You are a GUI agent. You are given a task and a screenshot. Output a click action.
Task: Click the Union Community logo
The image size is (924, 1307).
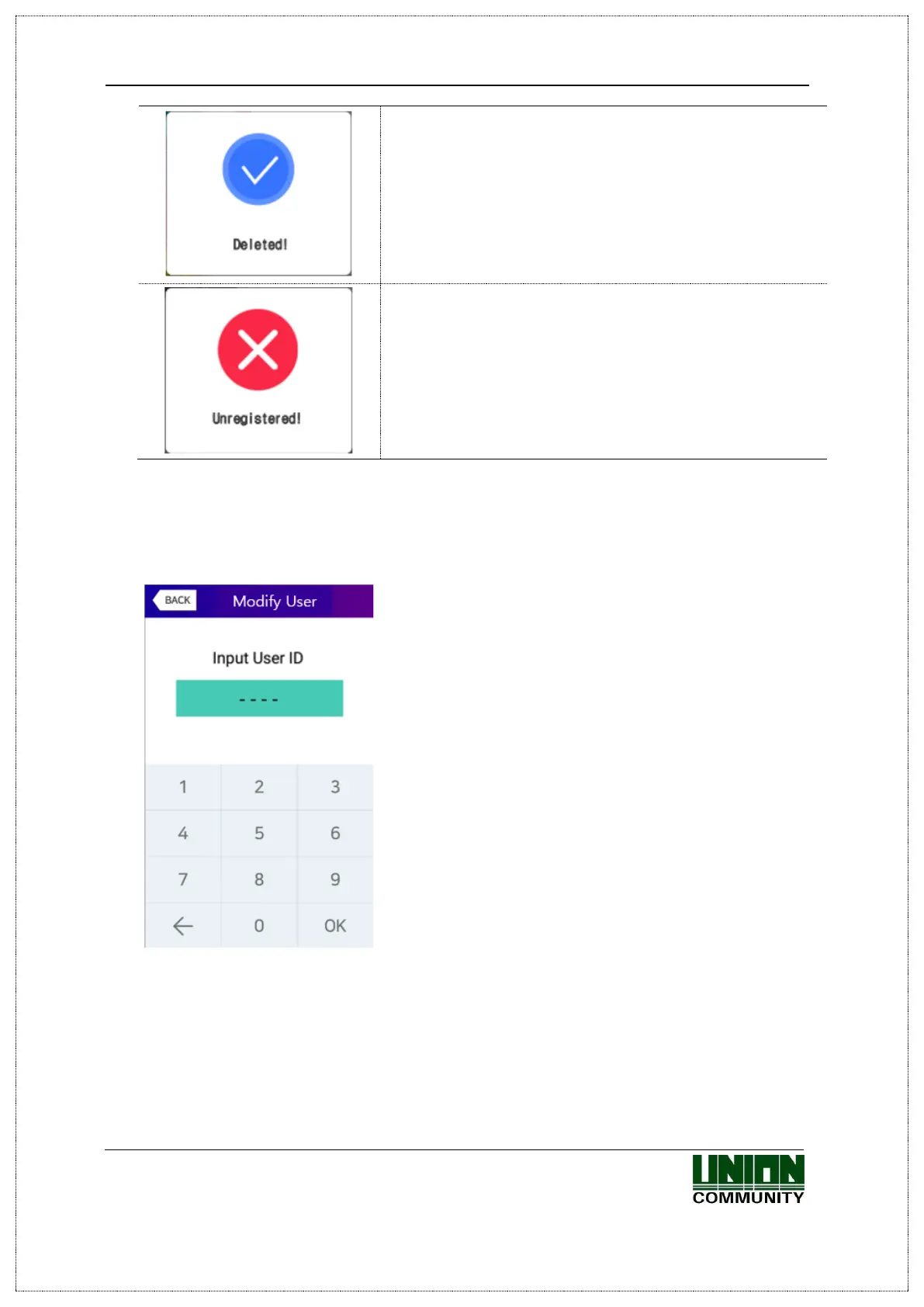point(748,1179)
